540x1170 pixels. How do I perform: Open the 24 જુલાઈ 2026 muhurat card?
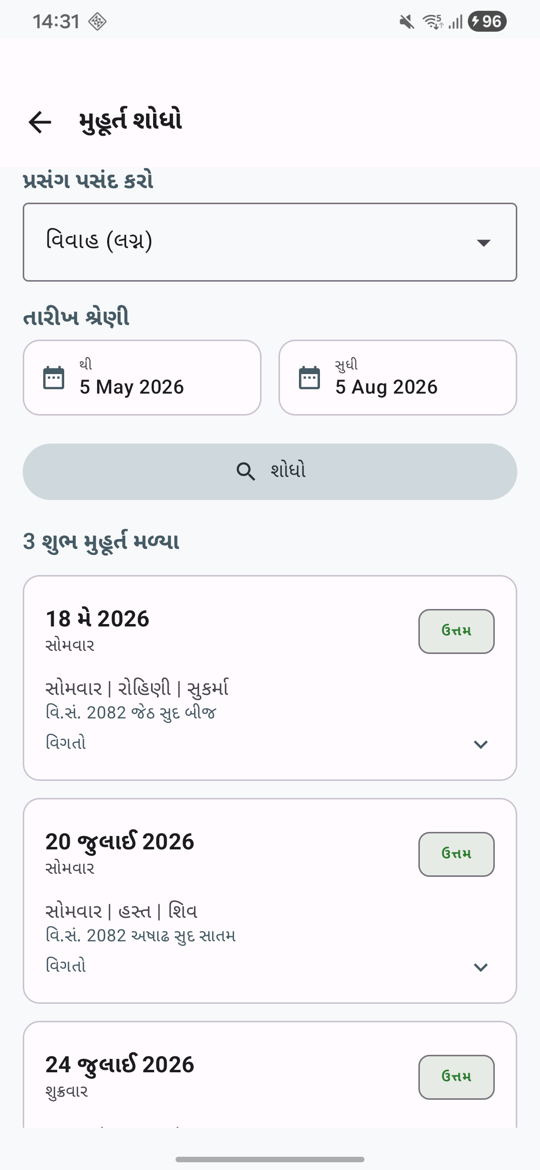click(x=270, y=1074)
